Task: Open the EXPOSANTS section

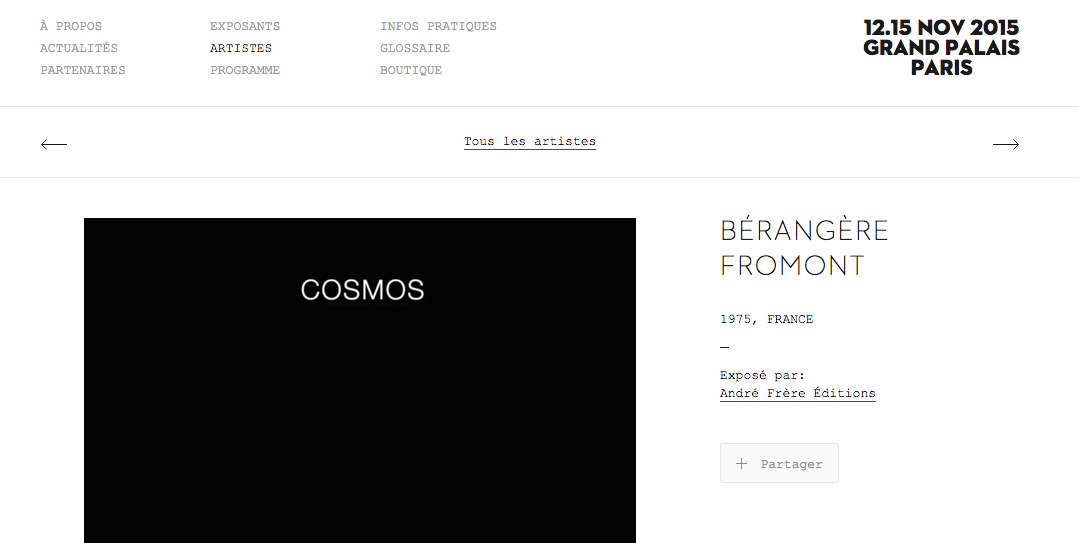Action: tap(245, 26)
